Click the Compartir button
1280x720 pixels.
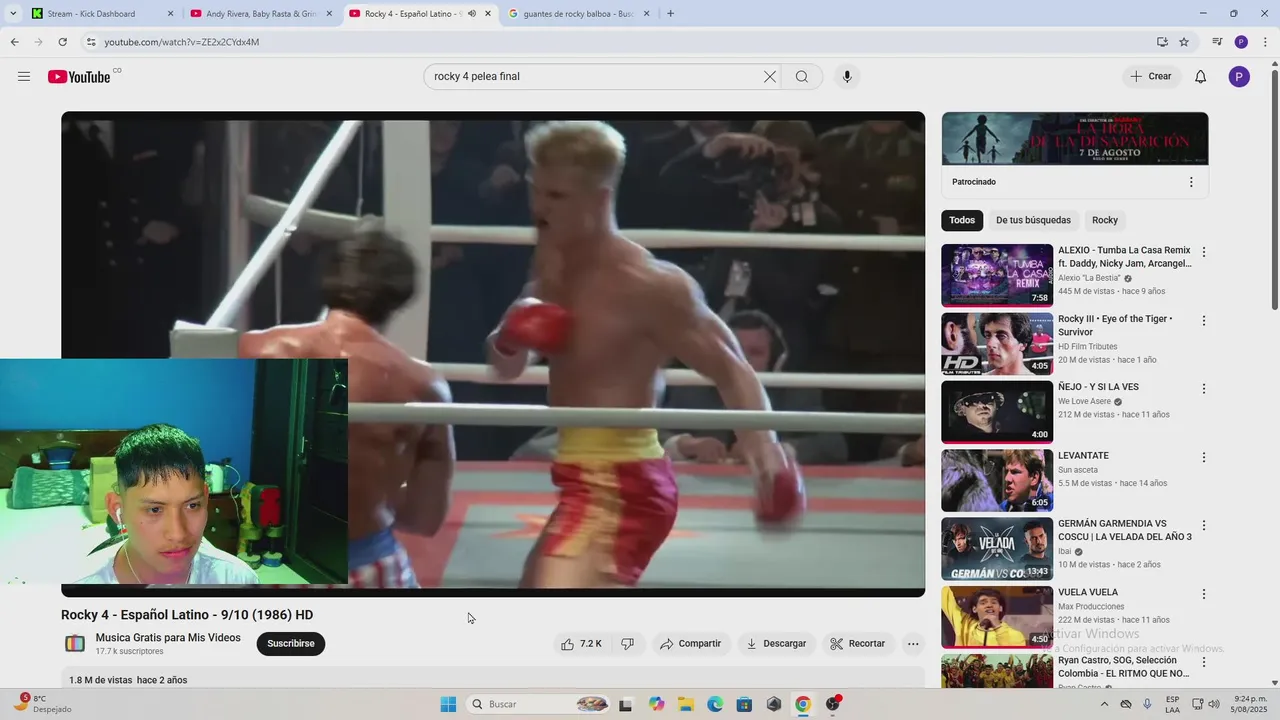[690, 644]
